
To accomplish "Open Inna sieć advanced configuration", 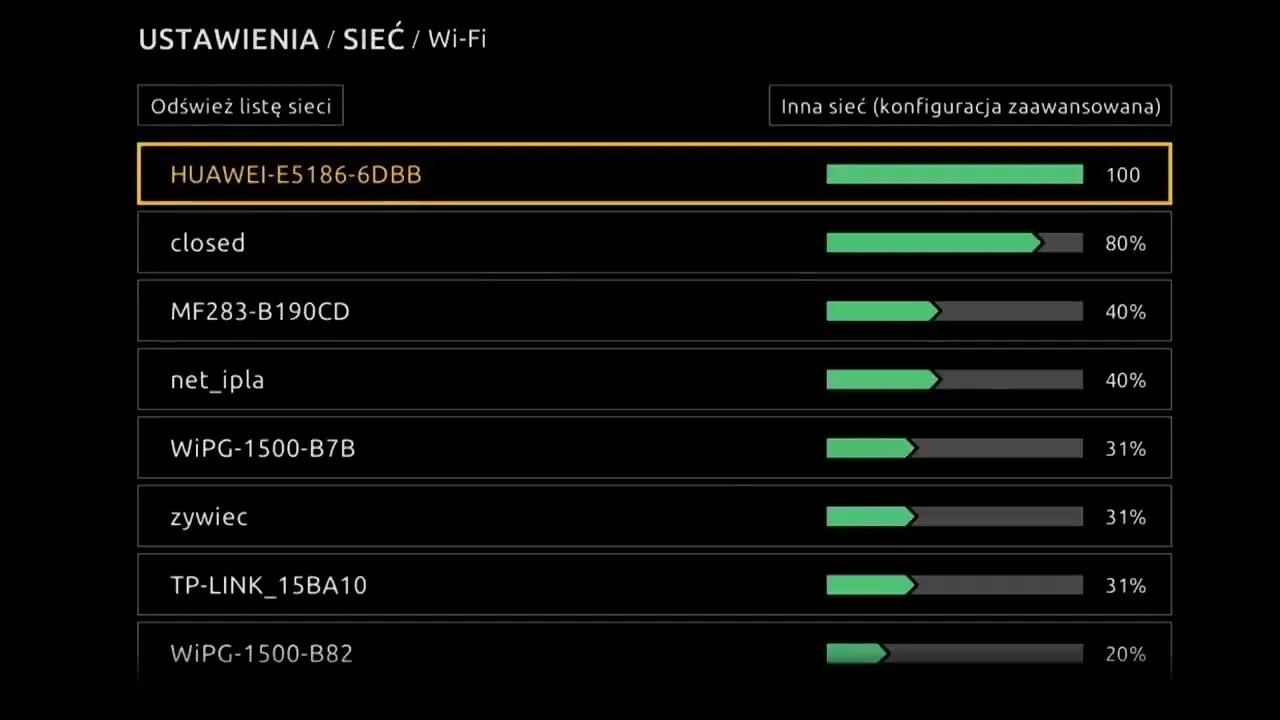I will pyautogui.click(x=970, y=106).
